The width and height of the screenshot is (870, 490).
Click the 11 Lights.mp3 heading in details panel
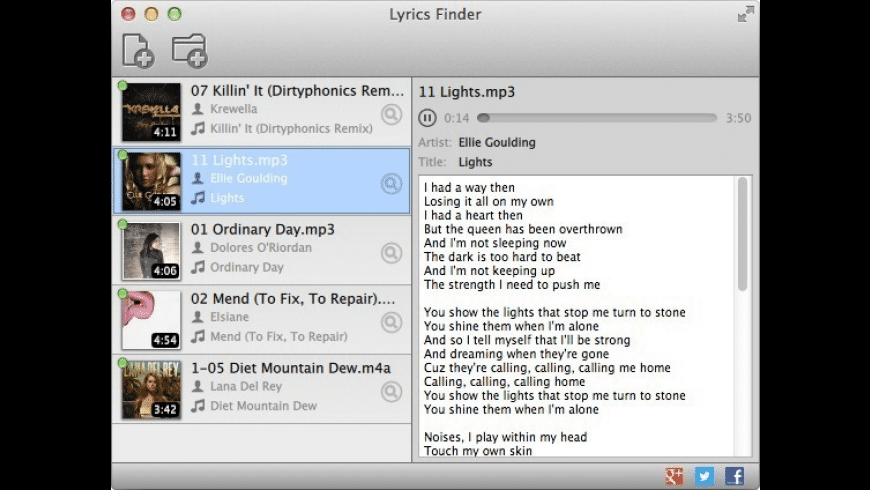click(467, 92)
